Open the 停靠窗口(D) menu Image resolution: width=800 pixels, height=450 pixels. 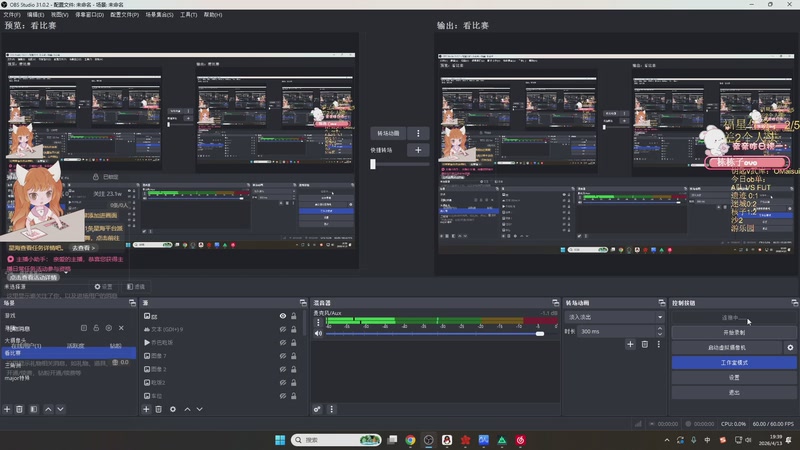coord(89,15)
